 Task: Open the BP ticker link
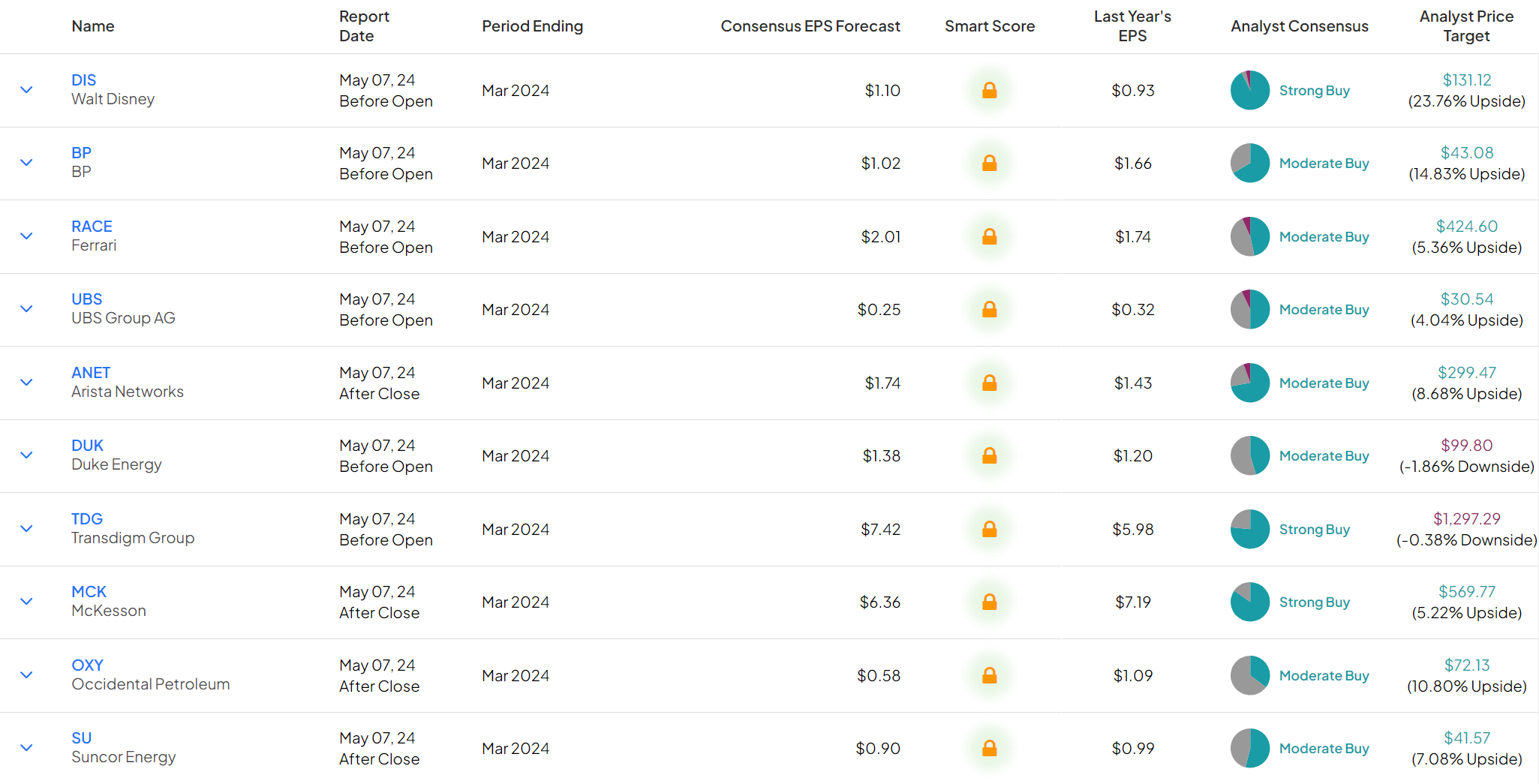pos(81,153)
